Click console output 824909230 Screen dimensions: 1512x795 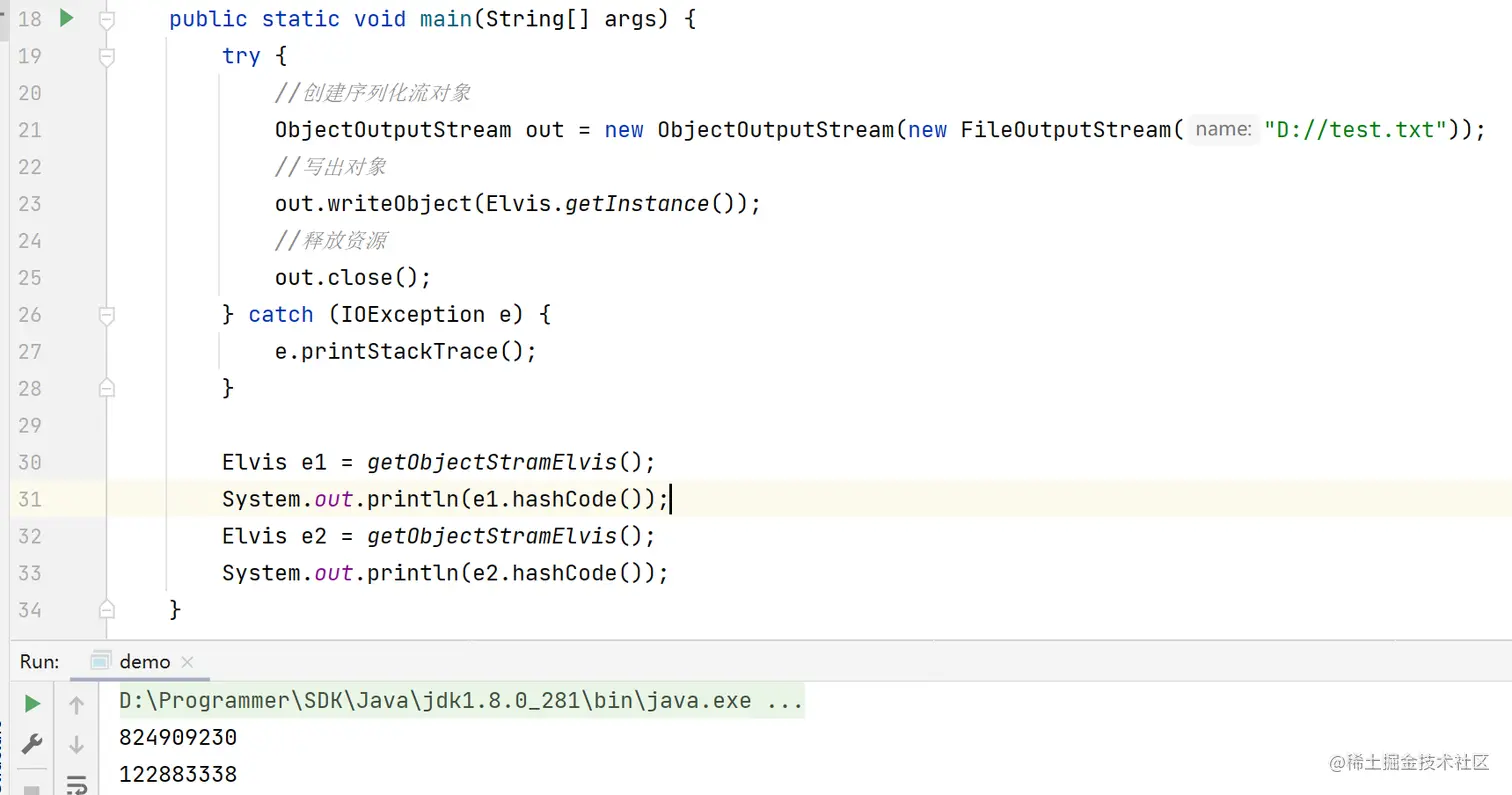click(178, 739)
